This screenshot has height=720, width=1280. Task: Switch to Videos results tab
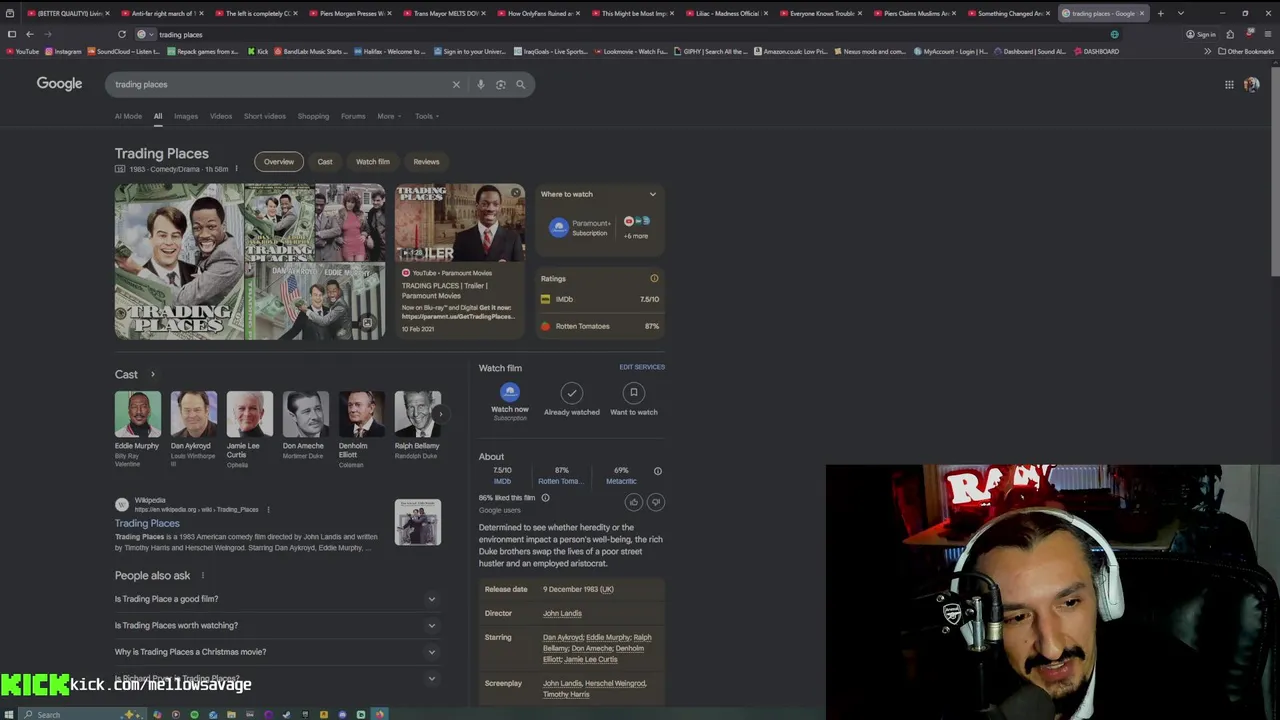tap(221, 116)
